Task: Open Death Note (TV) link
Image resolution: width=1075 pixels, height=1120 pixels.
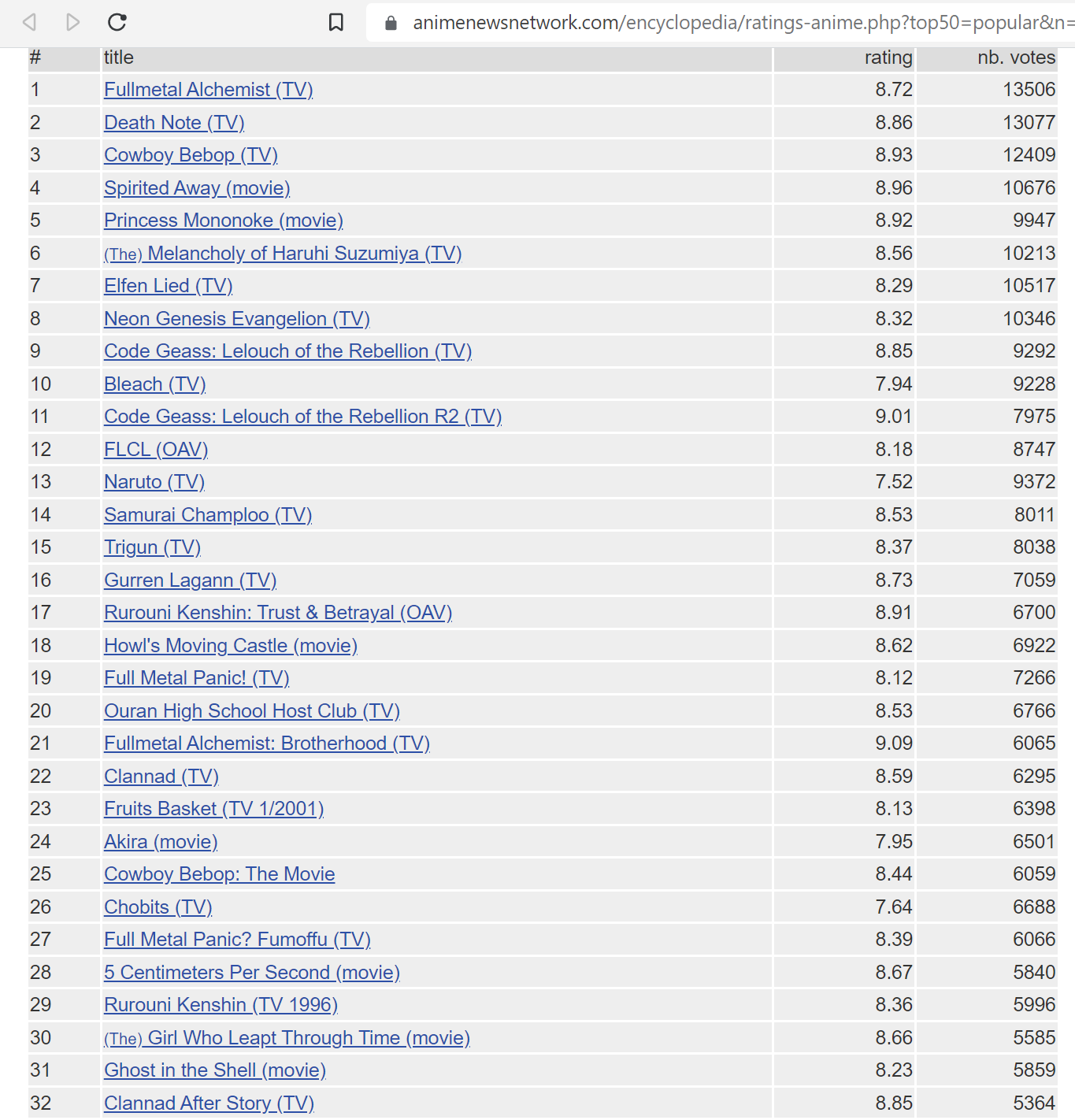Action: point(174,123)
